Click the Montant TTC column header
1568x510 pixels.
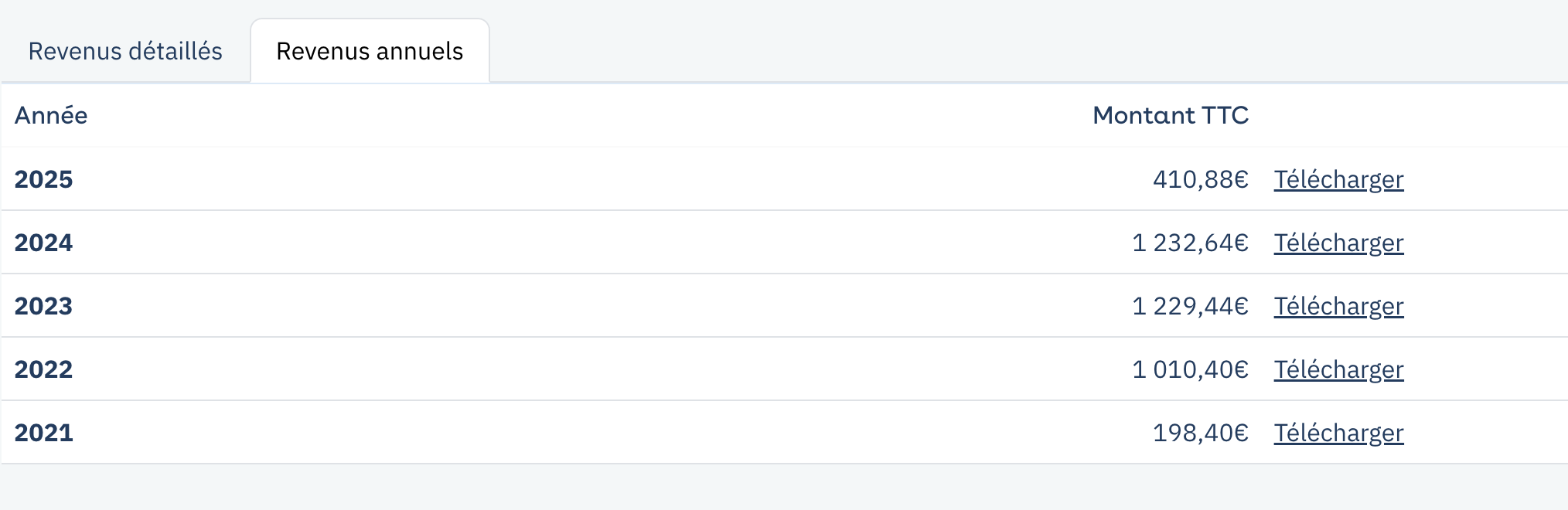pyautogui.click(x=1171, y=115)
